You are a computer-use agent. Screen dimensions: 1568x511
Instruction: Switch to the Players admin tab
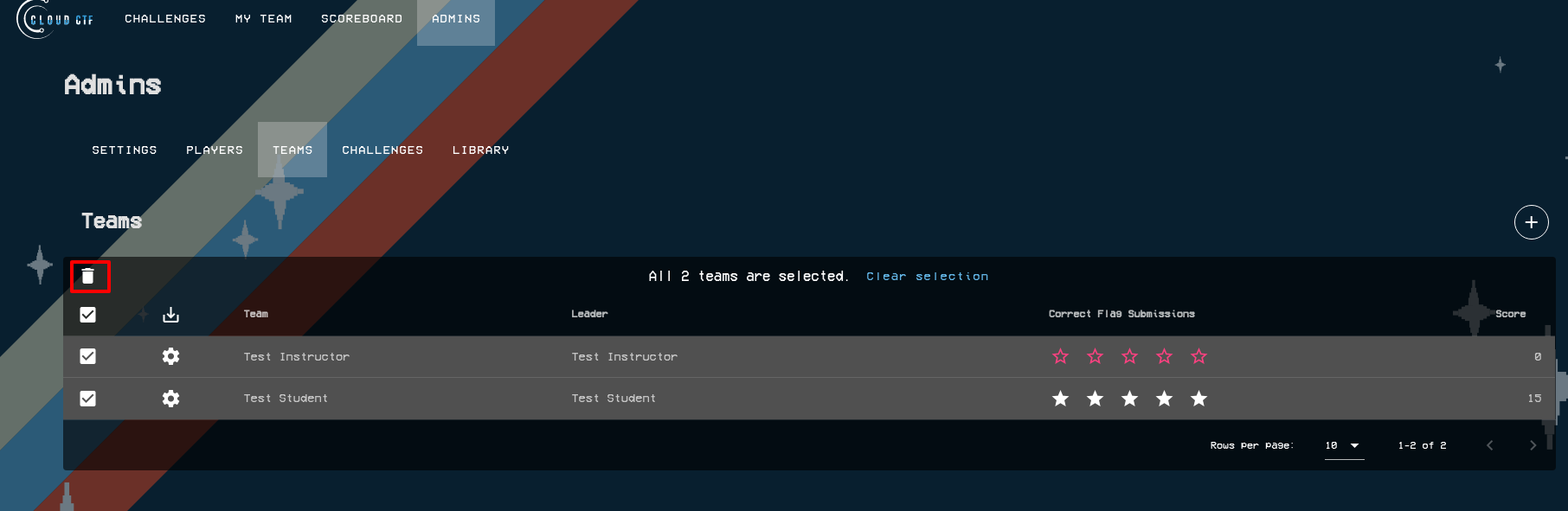215,150
